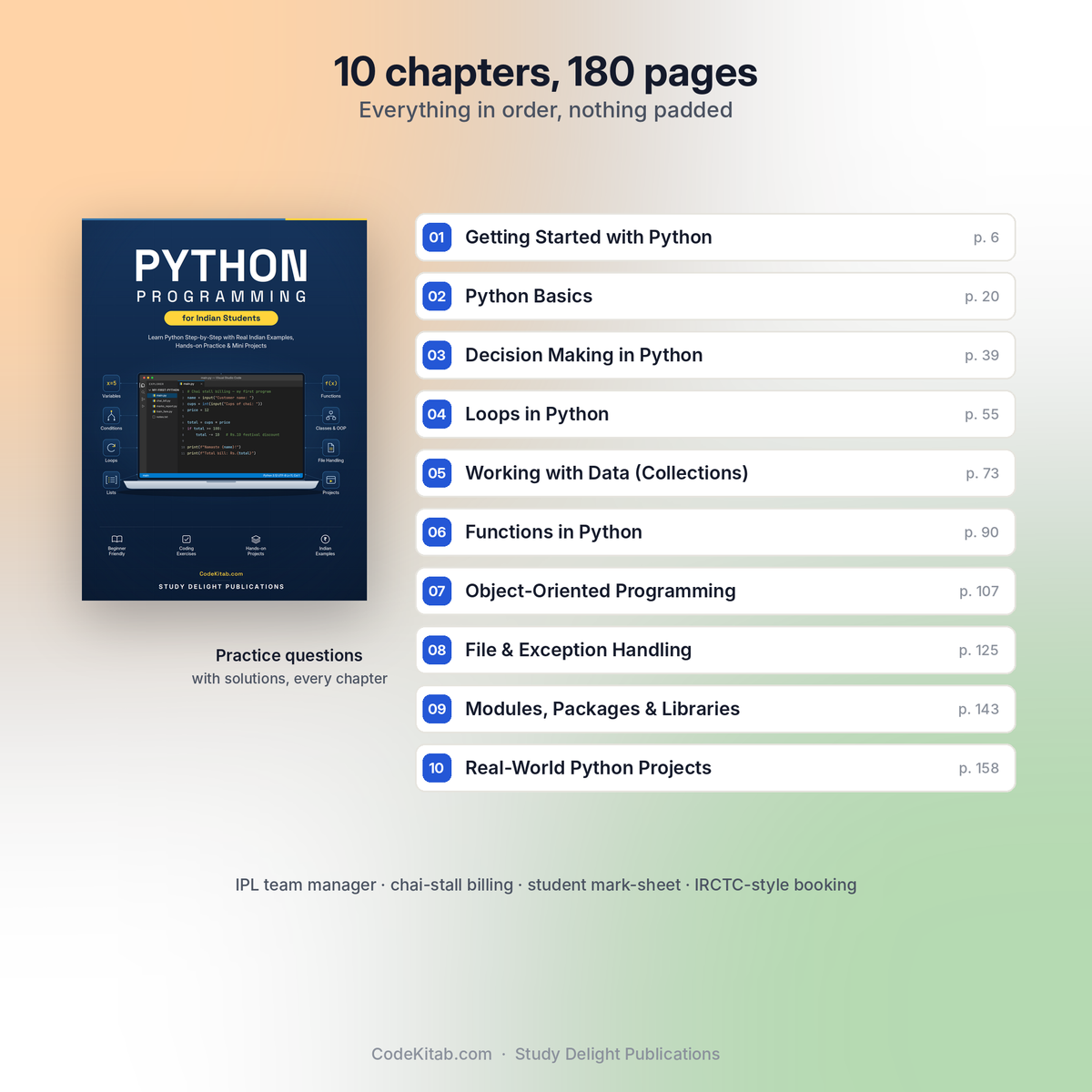This screenshot has width=1092, height=1092.
Task: Select the File Handling document icon
Action: point(330,448)
